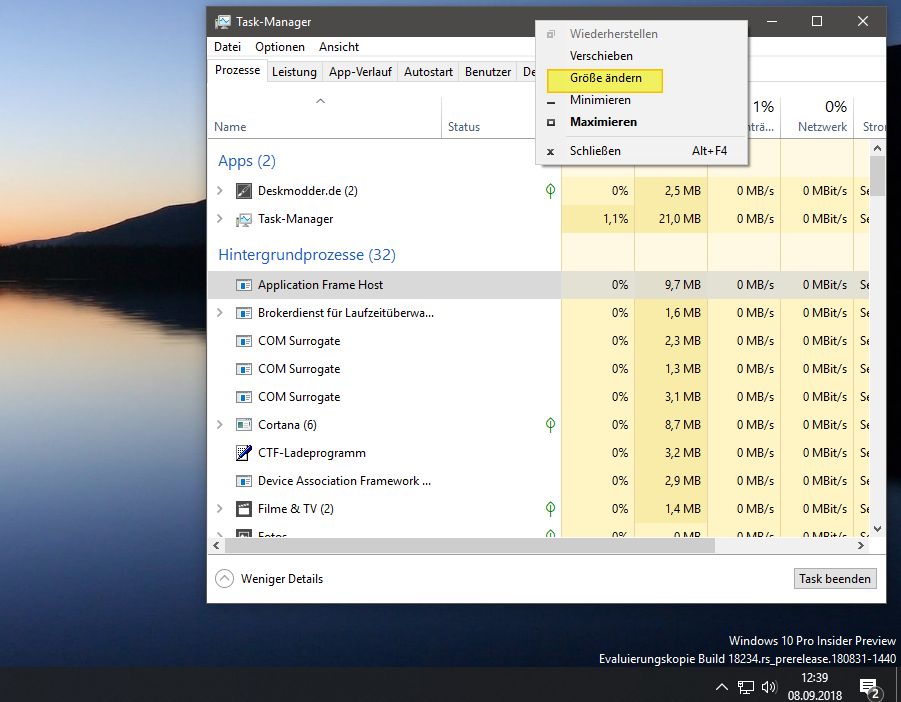Click the 21,0 MB memory cell

pyautogui.click(x=671, y=219)
